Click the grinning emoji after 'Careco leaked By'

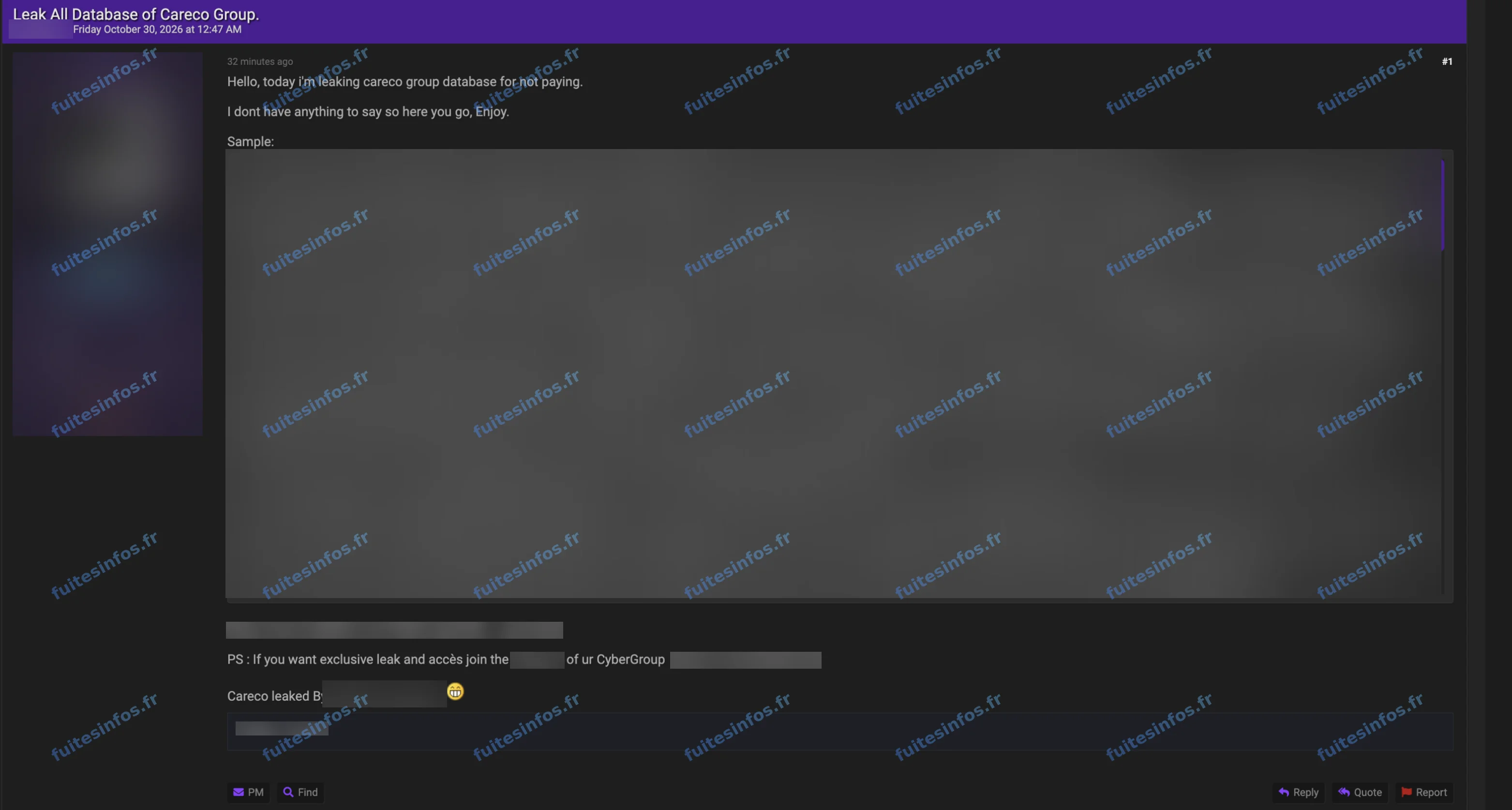tap(455, 691)
